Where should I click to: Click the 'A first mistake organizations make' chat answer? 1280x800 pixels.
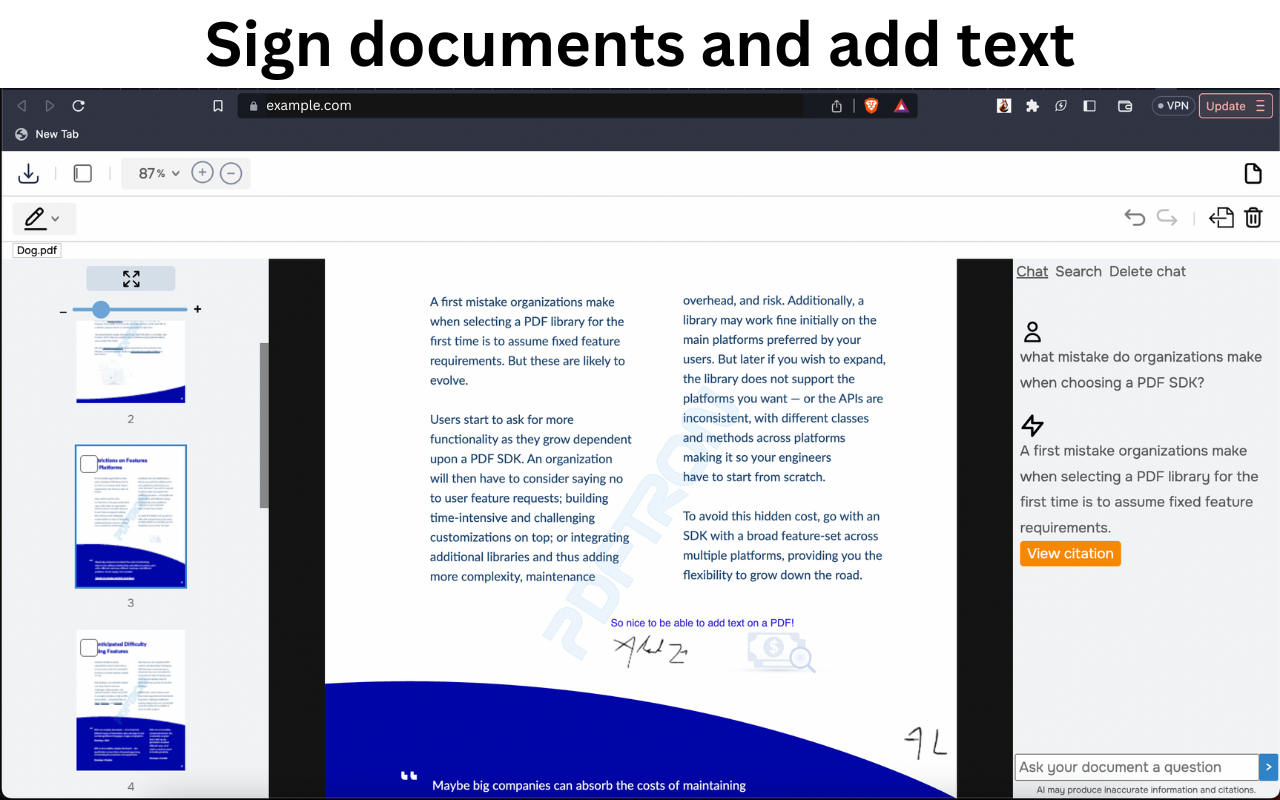click(x=1139, y=489)
